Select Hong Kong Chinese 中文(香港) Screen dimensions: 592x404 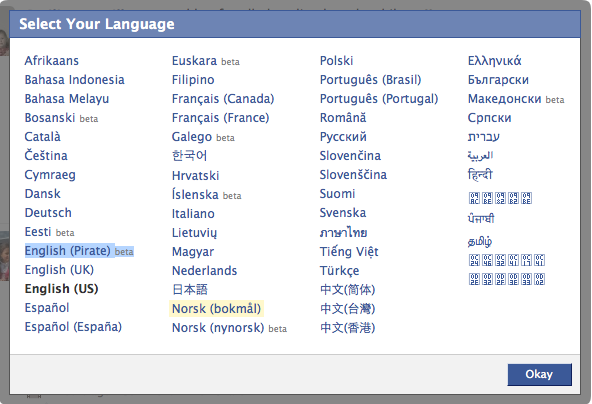click(347, 327)
